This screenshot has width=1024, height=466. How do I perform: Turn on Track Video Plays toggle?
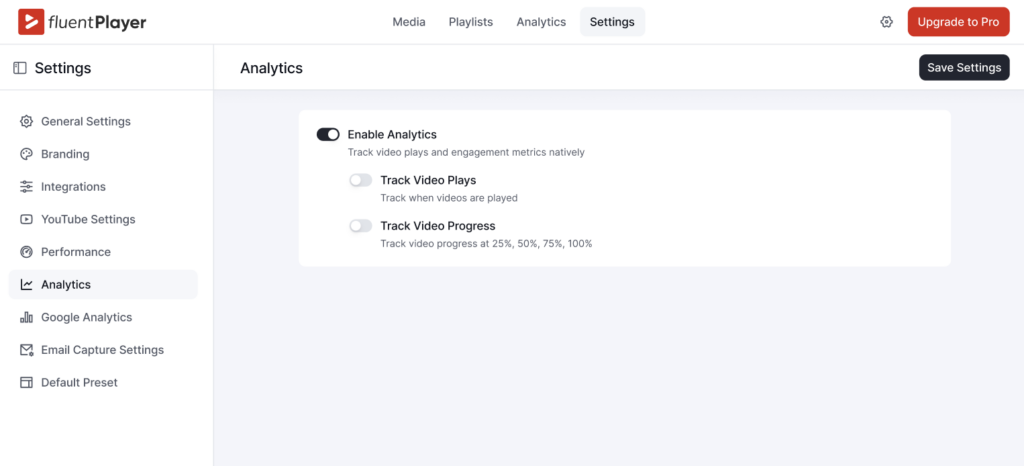(360, 180)
